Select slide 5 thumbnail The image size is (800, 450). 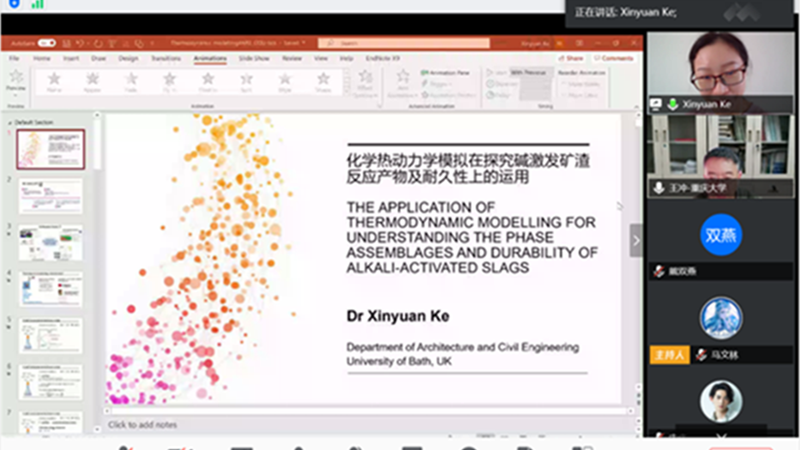pos(51,336)
